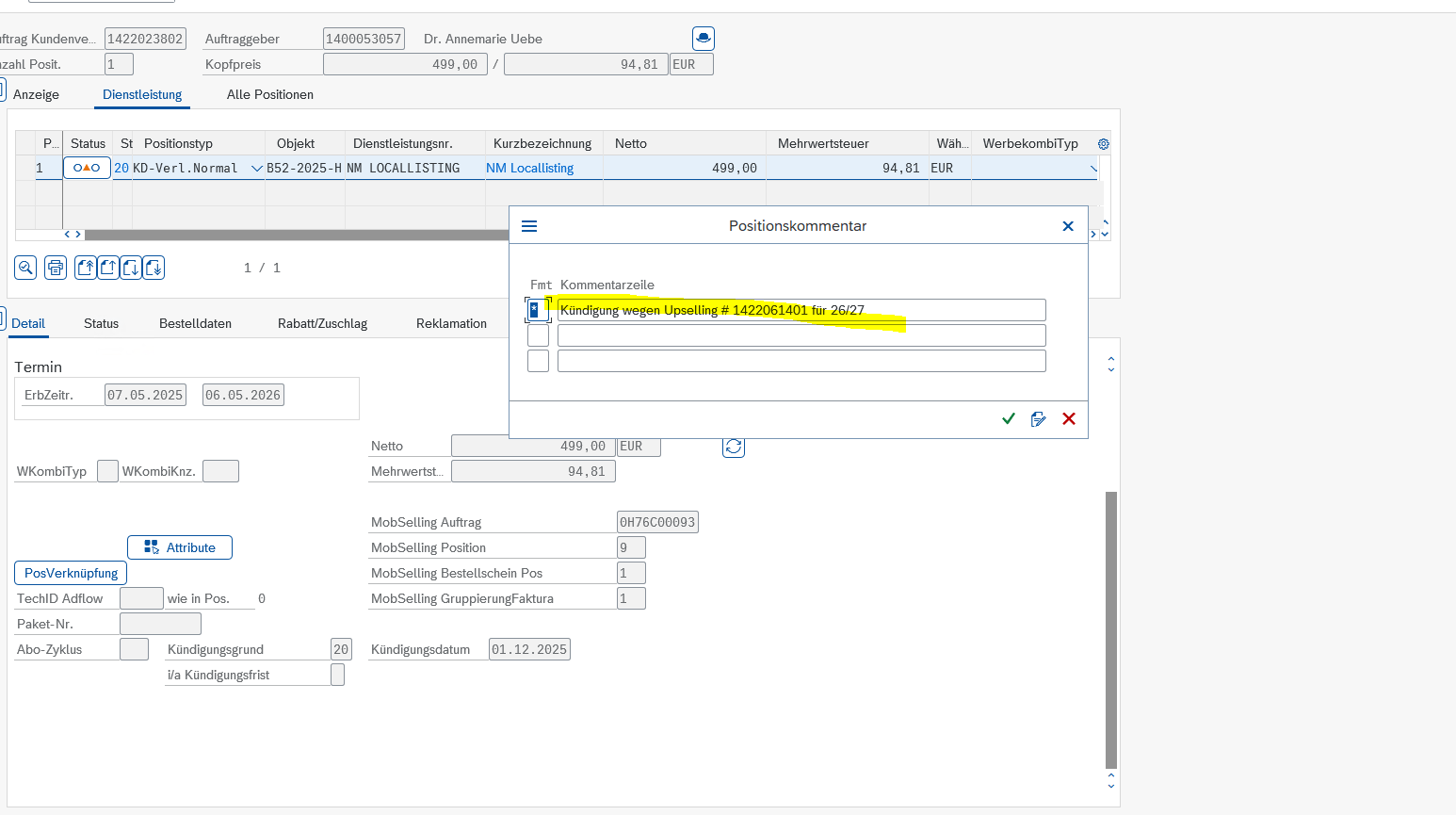Click the search/detail magnifier icon below the table

click(x=25, y=268)
